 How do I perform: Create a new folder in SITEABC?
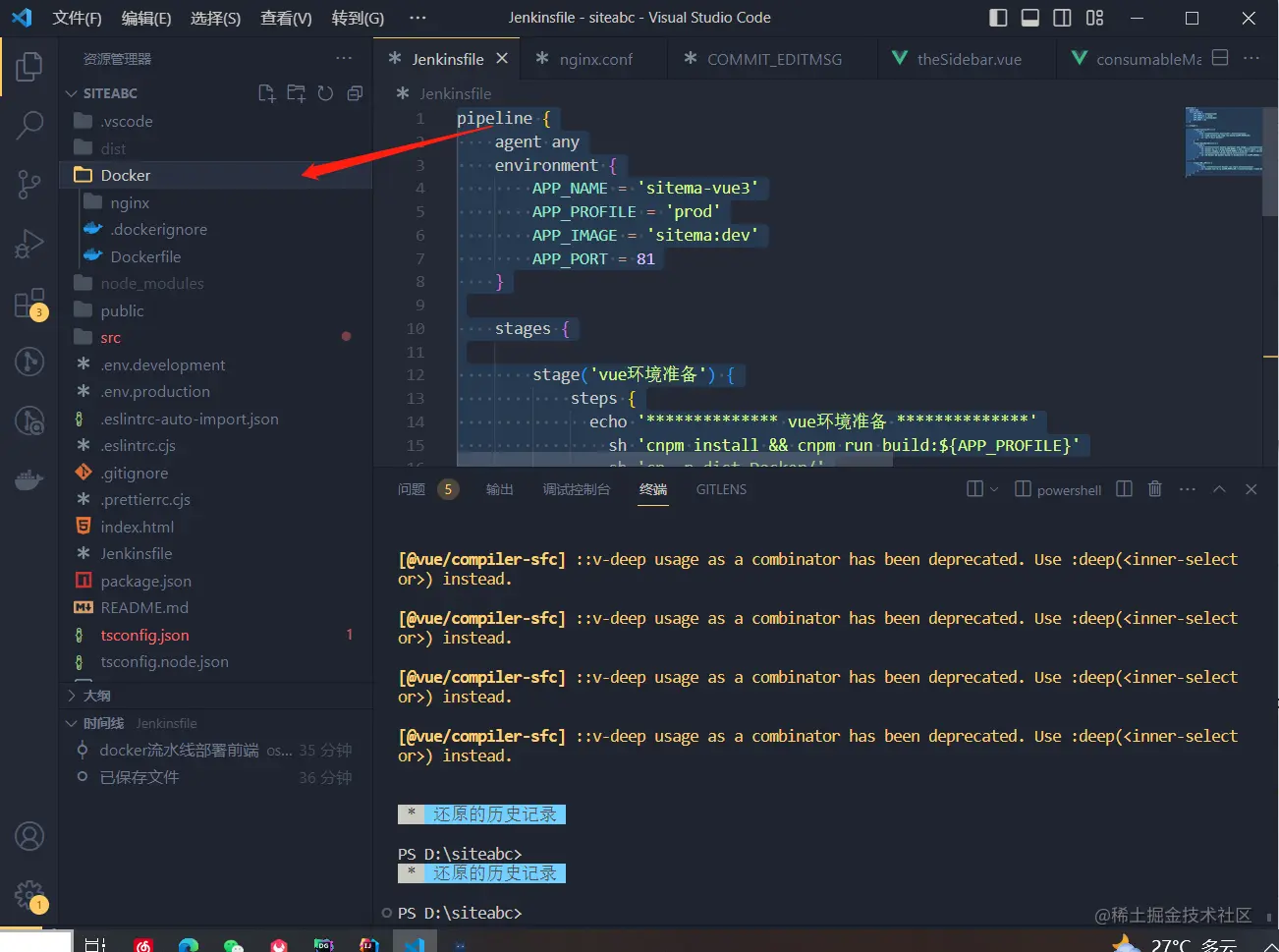coord(296,93)
